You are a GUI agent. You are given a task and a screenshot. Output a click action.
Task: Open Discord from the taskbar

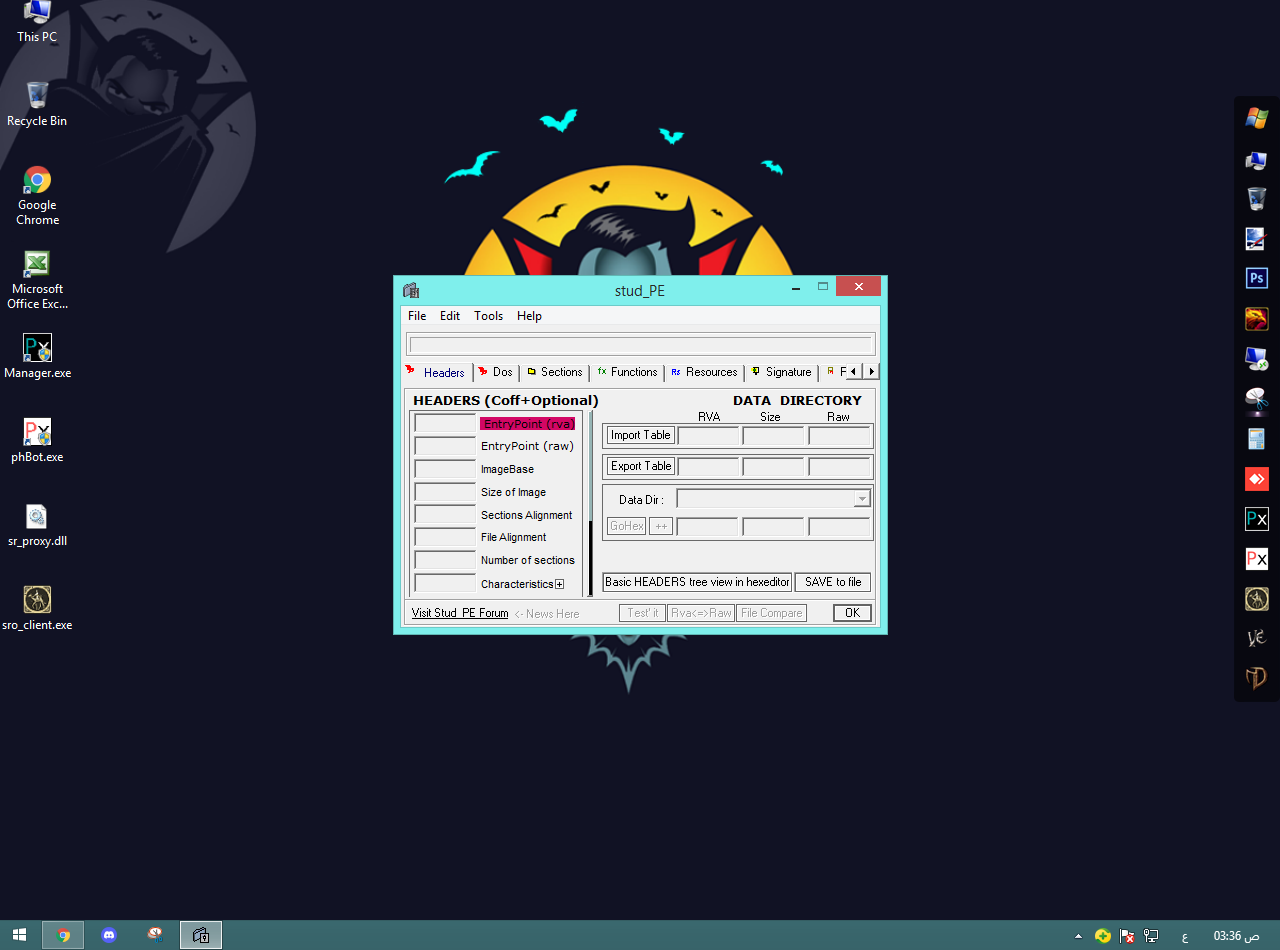(x=109, y=935)
